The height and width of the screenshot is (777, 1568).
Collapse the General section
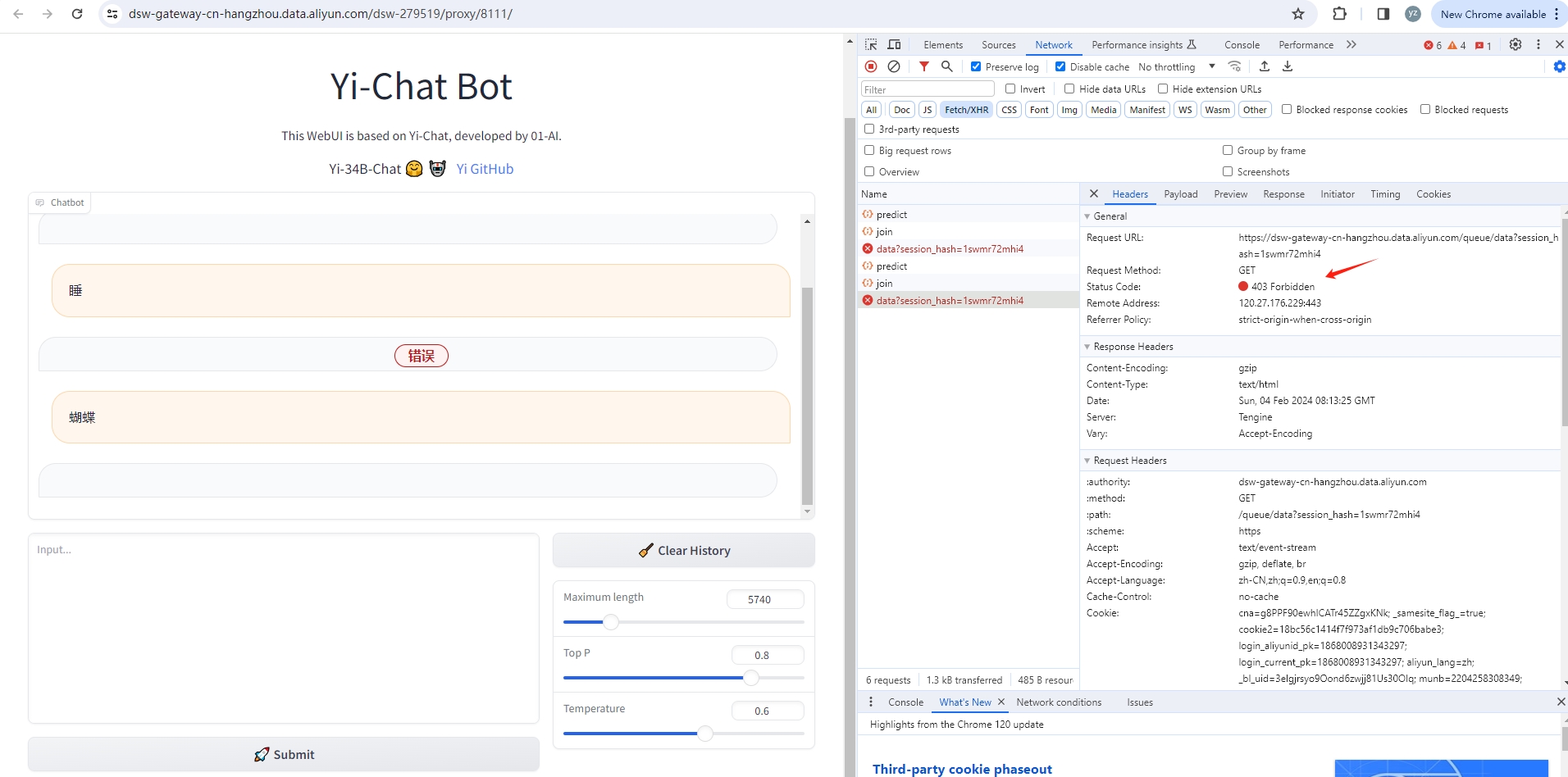tap(1087, 216)
